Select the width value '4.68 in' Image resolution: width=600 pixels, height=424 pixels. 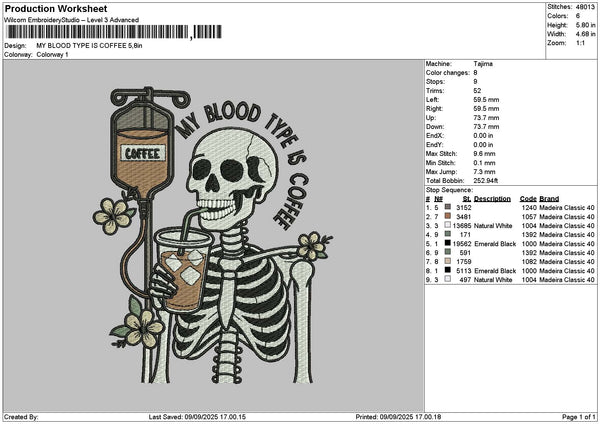click(585, 34)
